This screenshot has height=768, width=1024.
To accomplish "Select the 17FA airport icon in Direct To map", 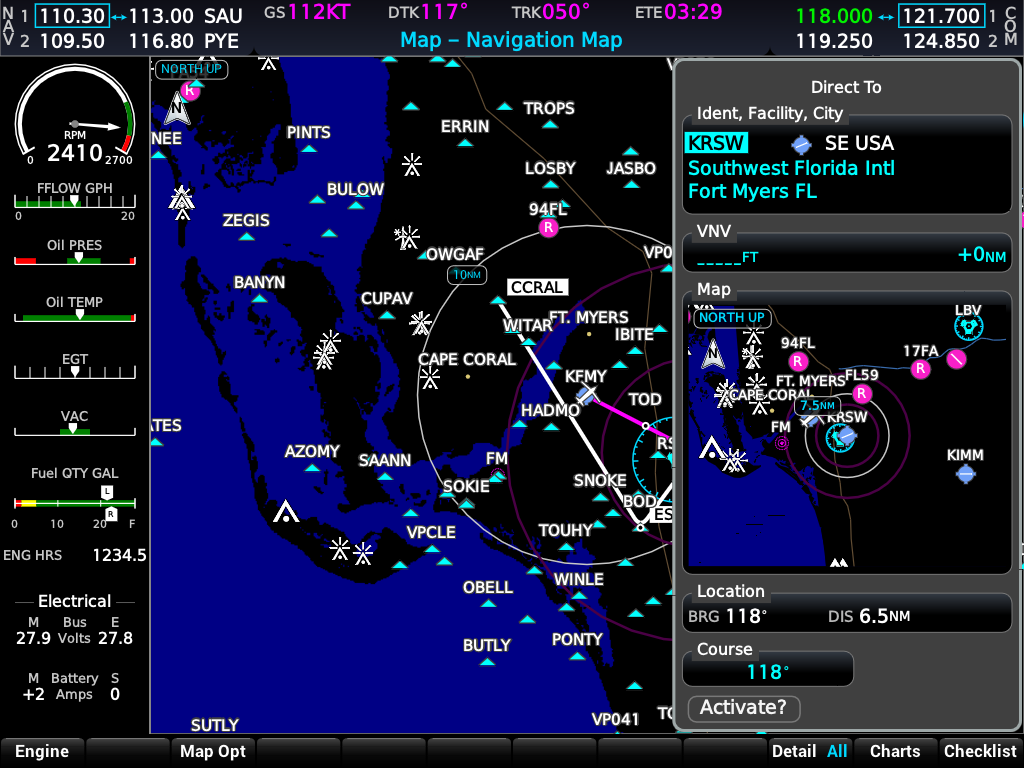I will pyautogui.click(x=920, y=369).
